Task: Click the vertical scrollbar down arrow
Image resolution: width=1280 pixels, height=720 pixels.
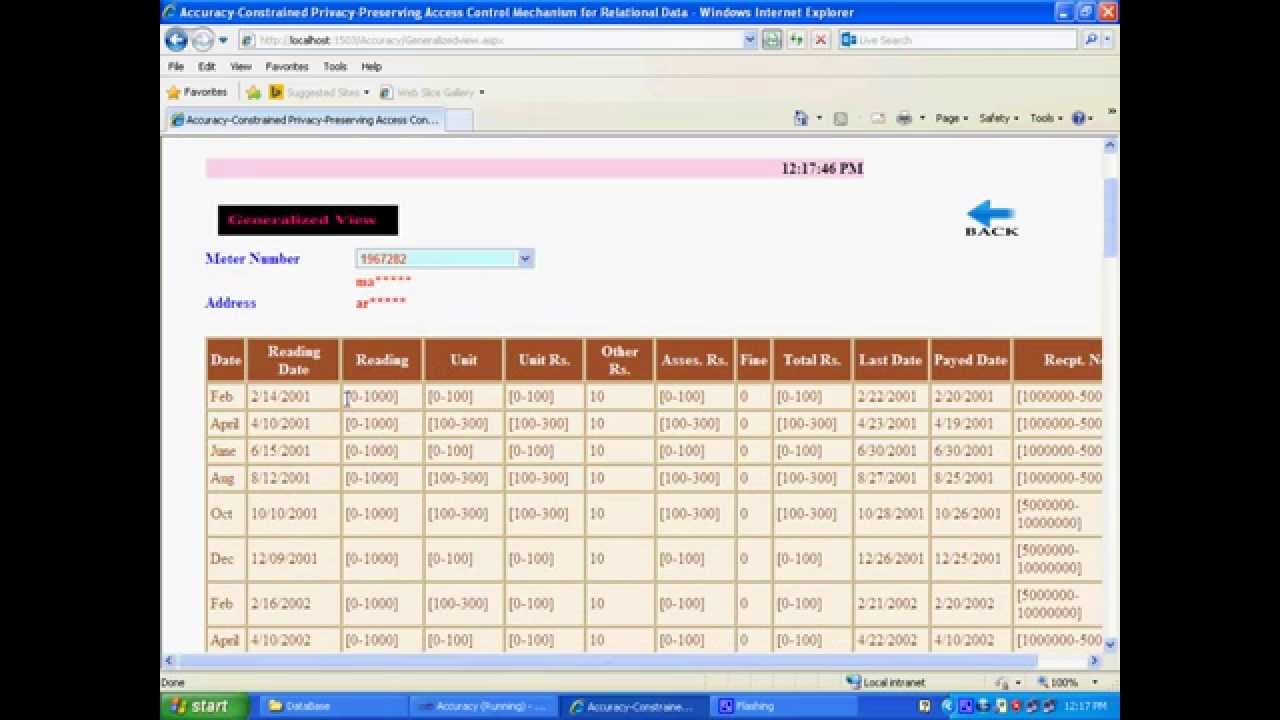Action: click(1110, 646)
